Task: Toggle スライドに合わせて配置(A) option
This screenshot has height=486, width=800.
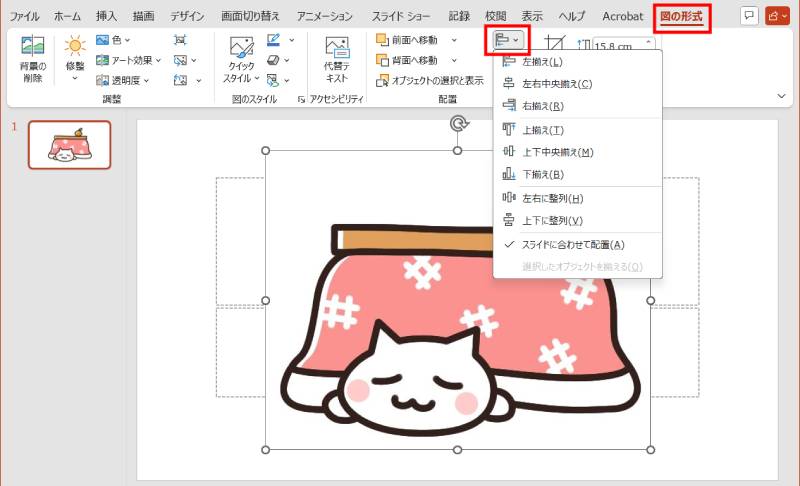Action: click(578, 245)
